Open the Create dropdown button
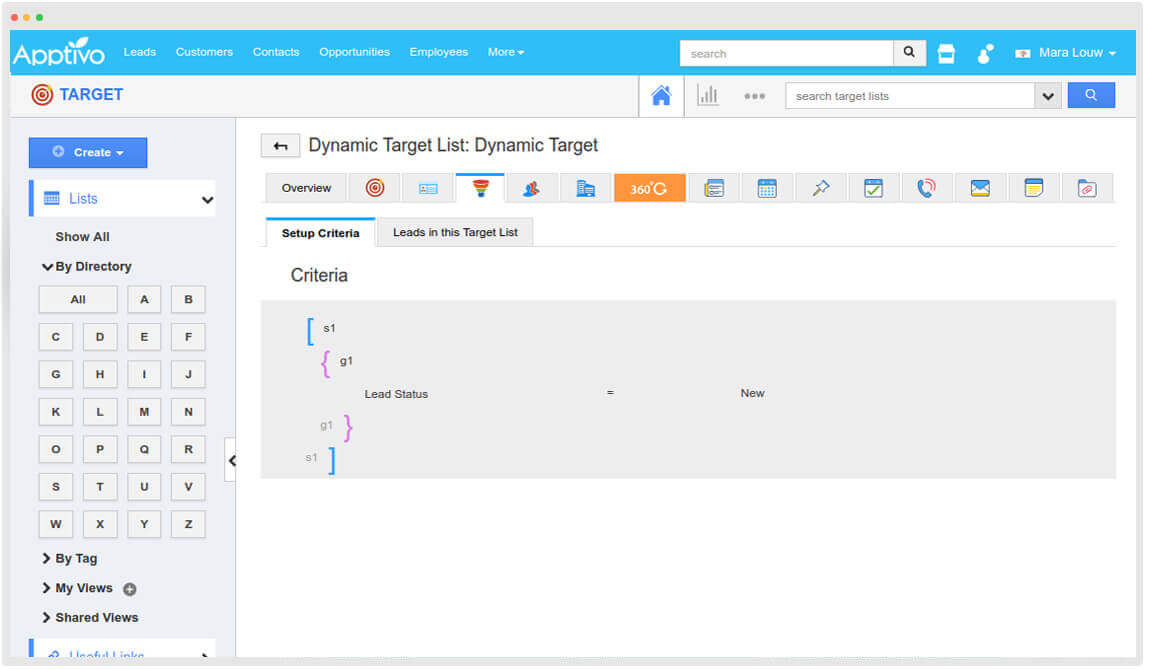Viewport: 1150px width, 670px height. tap(88, 153)
